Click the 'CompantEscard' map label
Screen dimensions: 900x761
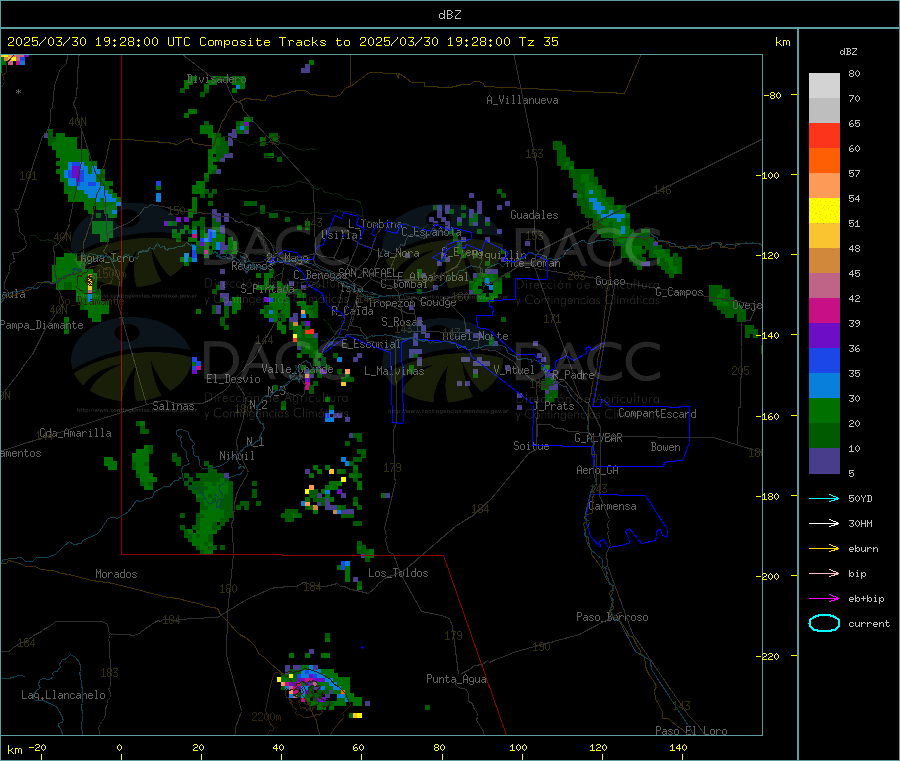657,414
